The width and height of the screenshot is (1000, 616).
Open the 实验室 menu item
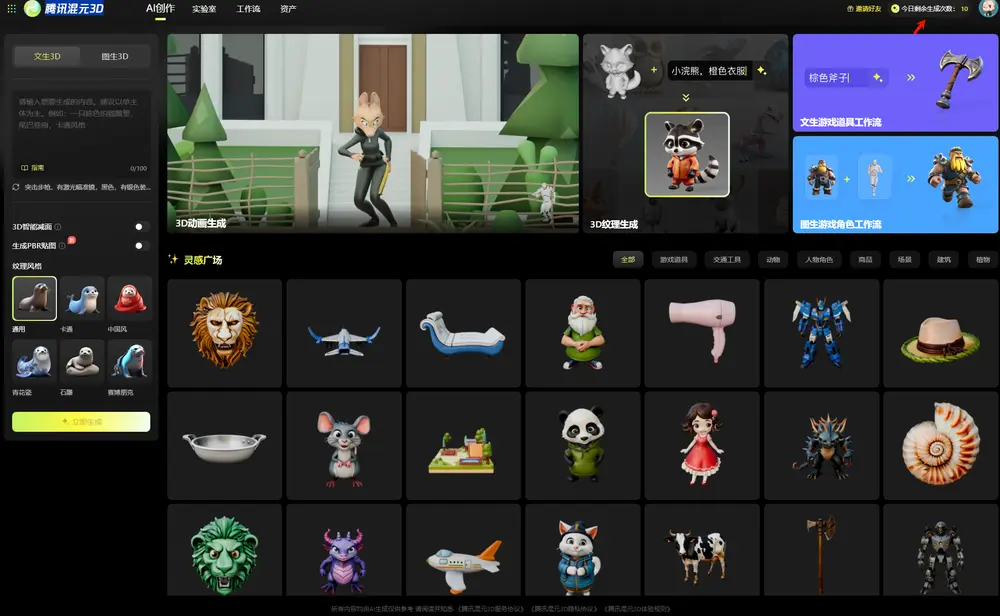(204, 9)
